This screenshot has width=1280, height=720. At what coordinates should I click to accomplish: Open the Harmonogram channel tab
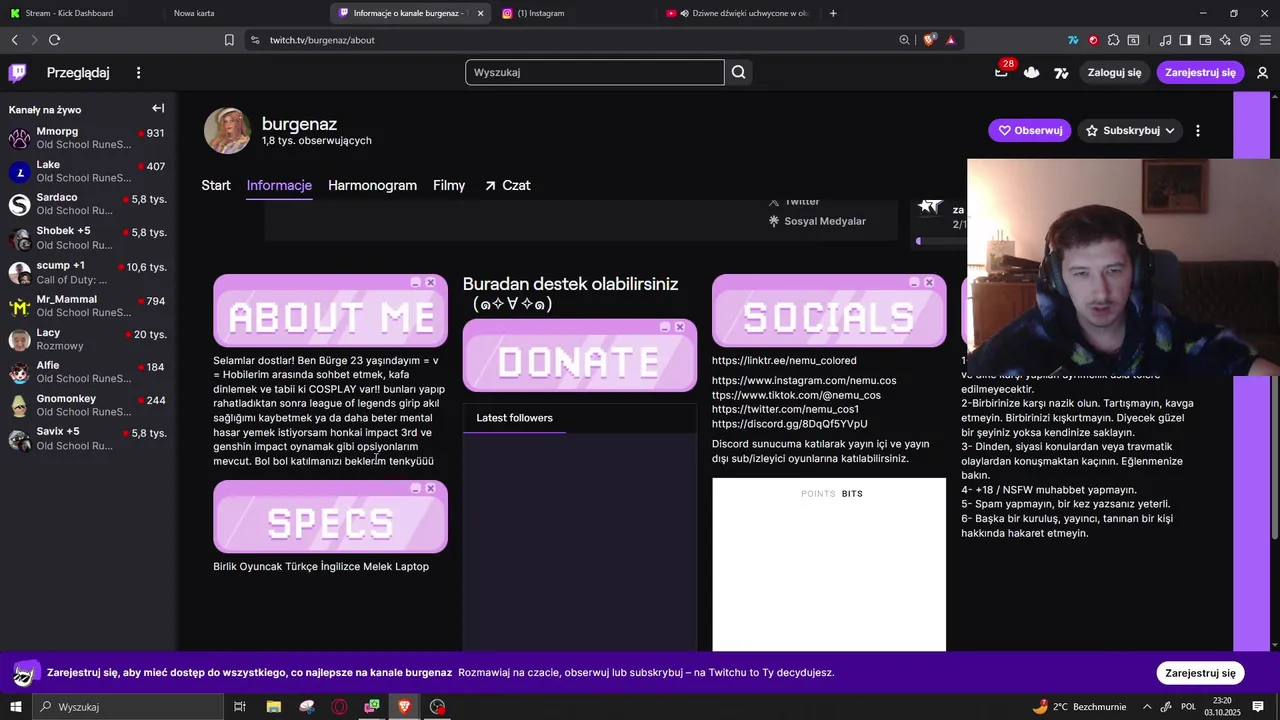pyautogui.click(x=372, y=185)
